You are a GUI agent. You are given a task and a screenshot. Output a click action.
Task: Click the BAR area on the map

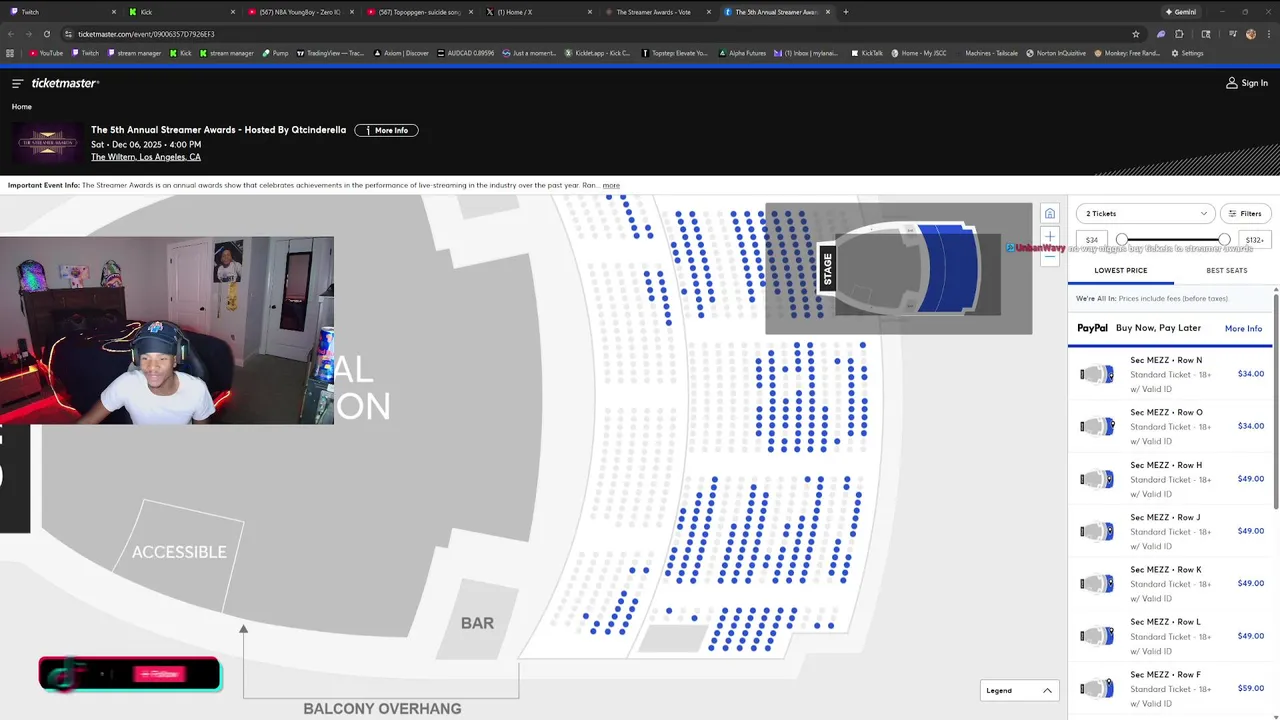[x=477, y=623]
